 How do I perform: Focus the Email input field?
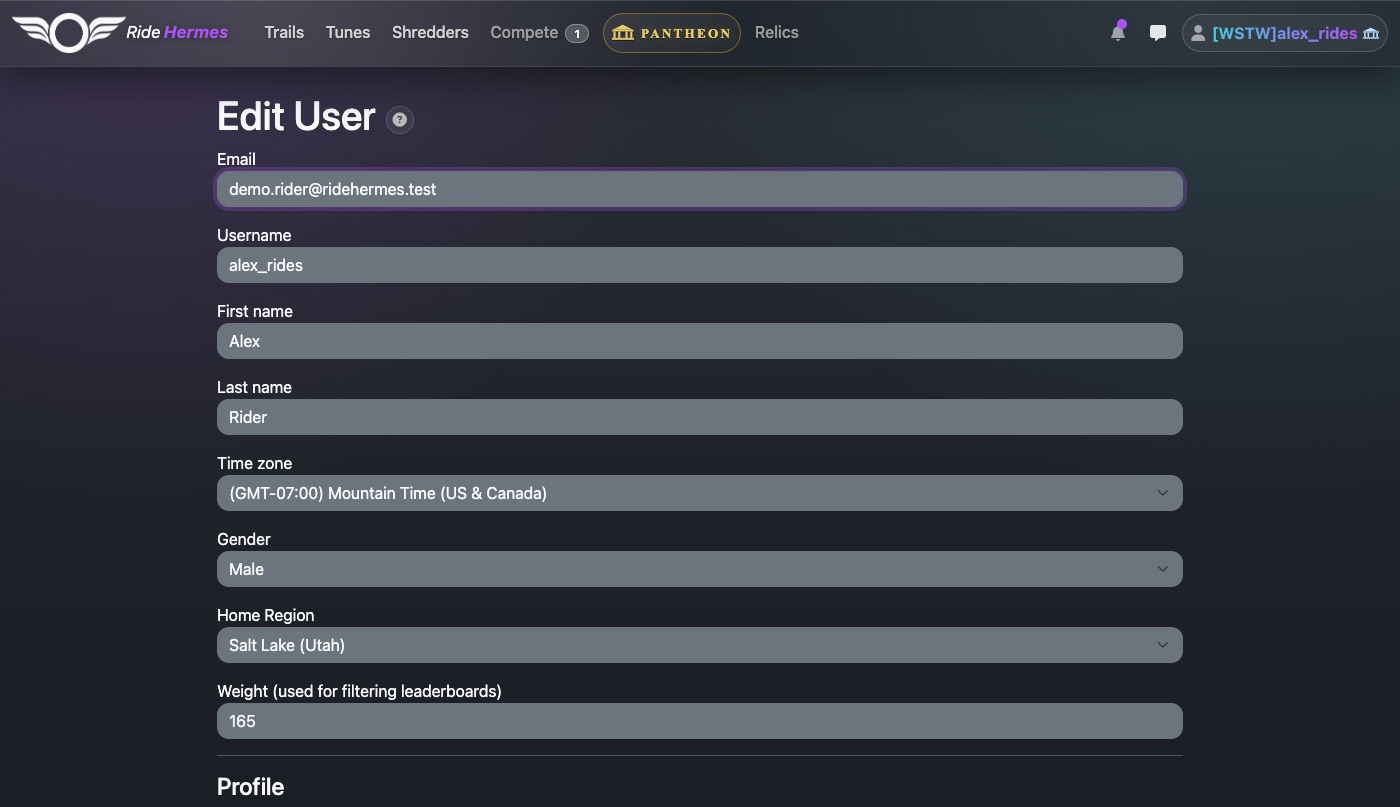tap(700, 189)
